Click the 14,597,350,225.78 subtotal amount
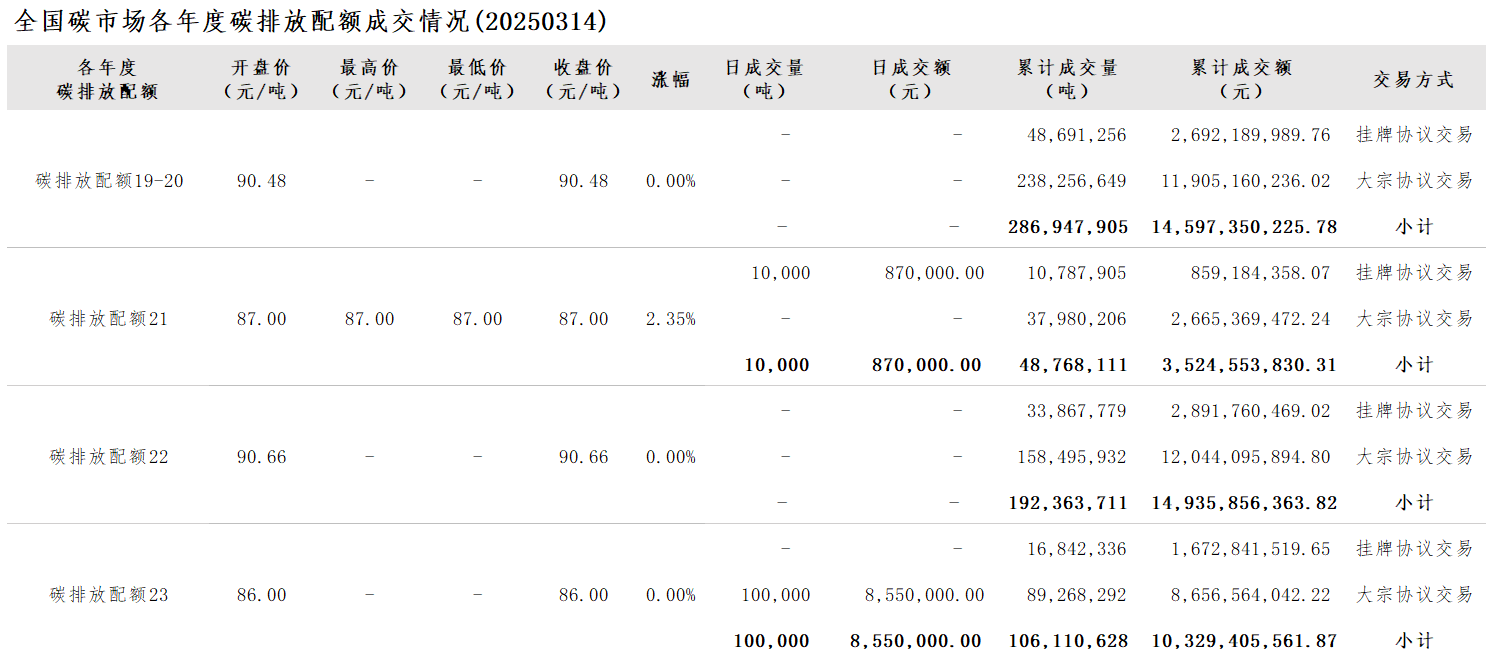Viewport: 1497px width, 662px height. click(x=1244, y=227)
